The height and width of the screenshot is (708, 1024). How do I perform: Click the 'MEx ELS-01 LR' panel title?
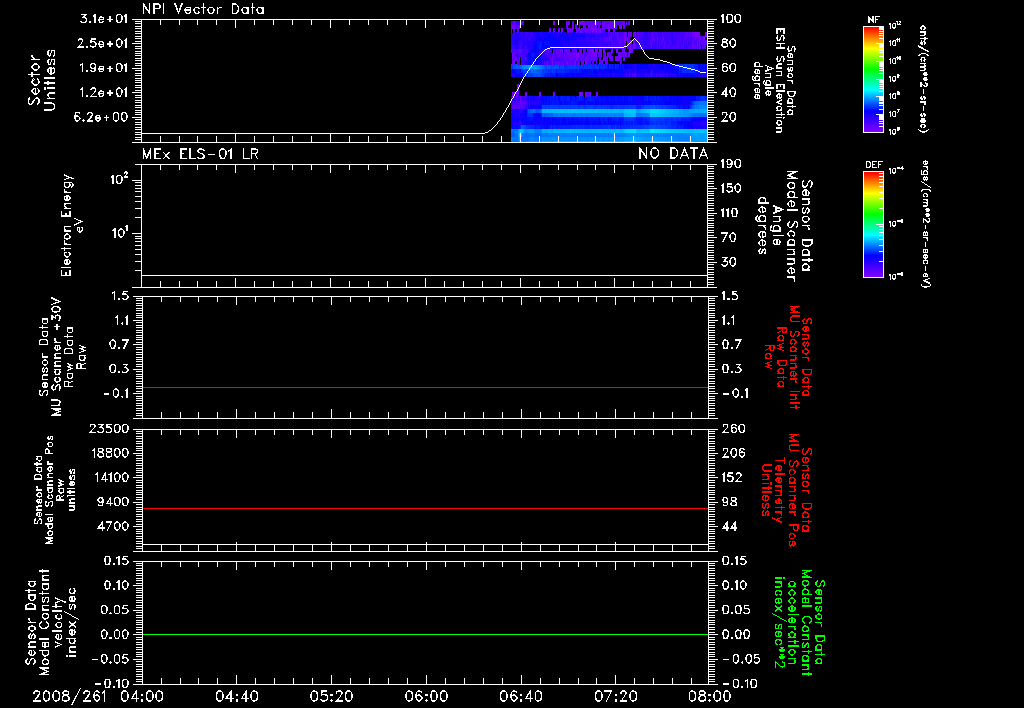[x=200, y=153]
